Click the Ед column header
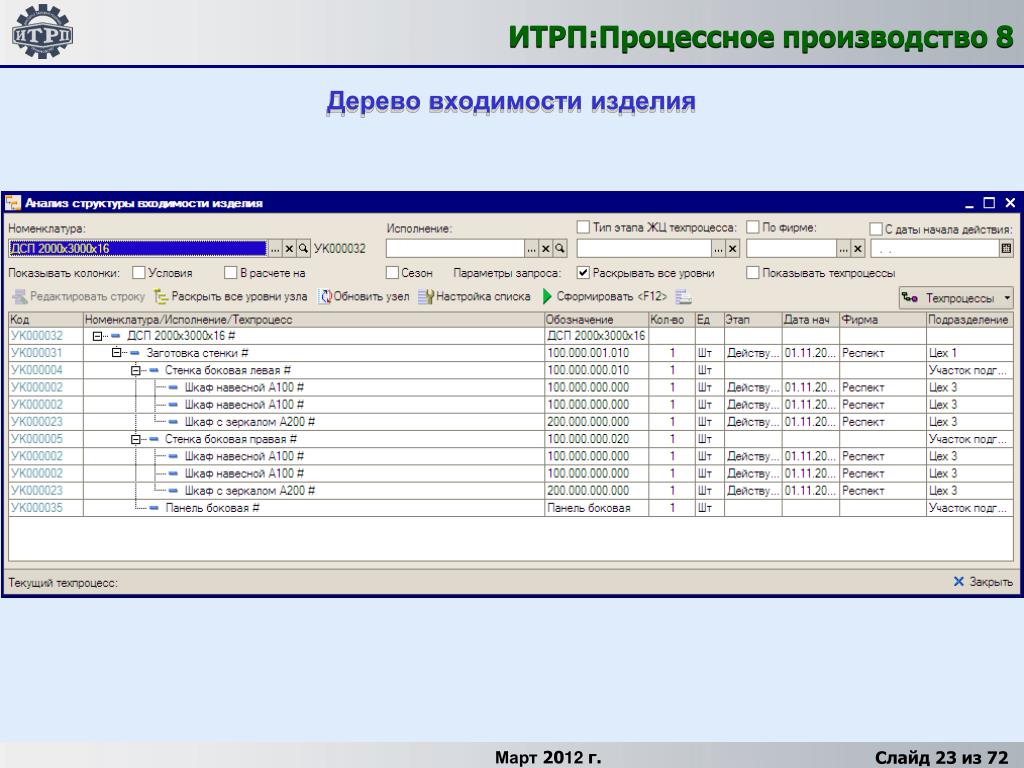Viewport: 1024px width, 768px height. pos(709,320)
